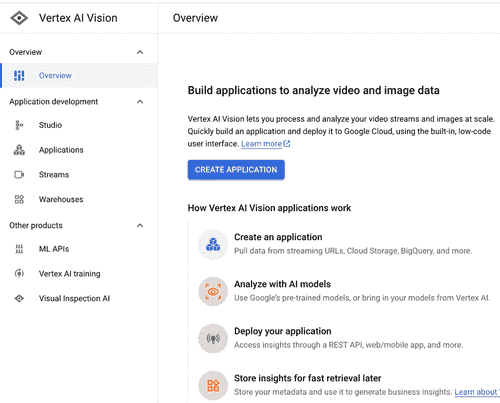Click the Visual Inspection AI icon
500x403 pixels.
click(19, 298)
